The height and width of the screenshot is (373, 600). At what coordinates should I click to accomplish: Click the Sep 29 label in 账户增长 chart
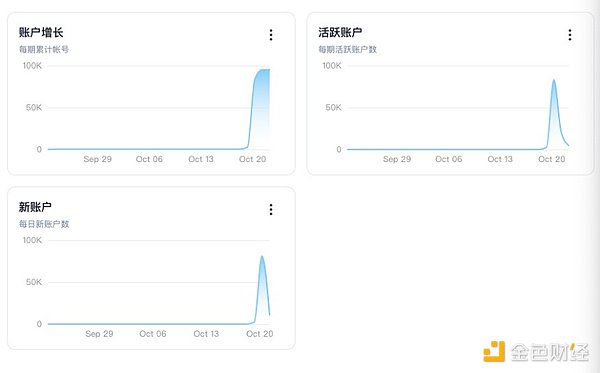98,159
